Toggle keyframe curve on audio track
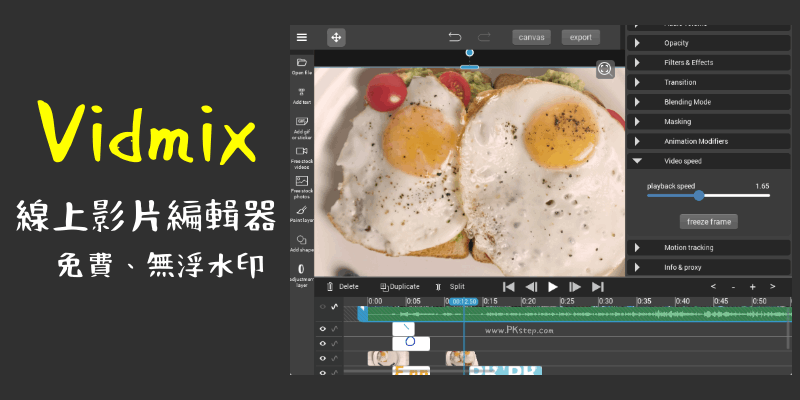The image size is (800, 400). tap(335, 307)
